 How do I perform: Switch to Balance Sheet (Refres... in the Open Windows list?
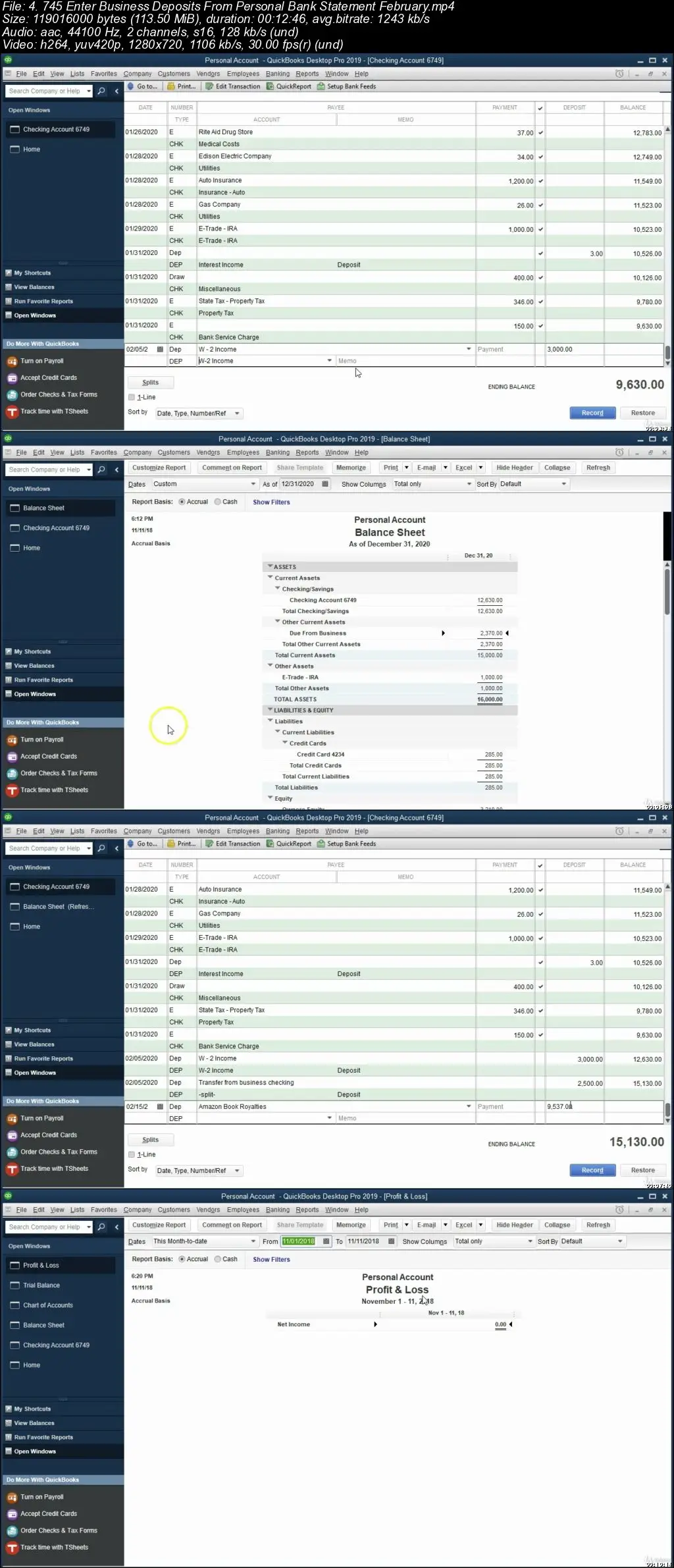point(59,906)
